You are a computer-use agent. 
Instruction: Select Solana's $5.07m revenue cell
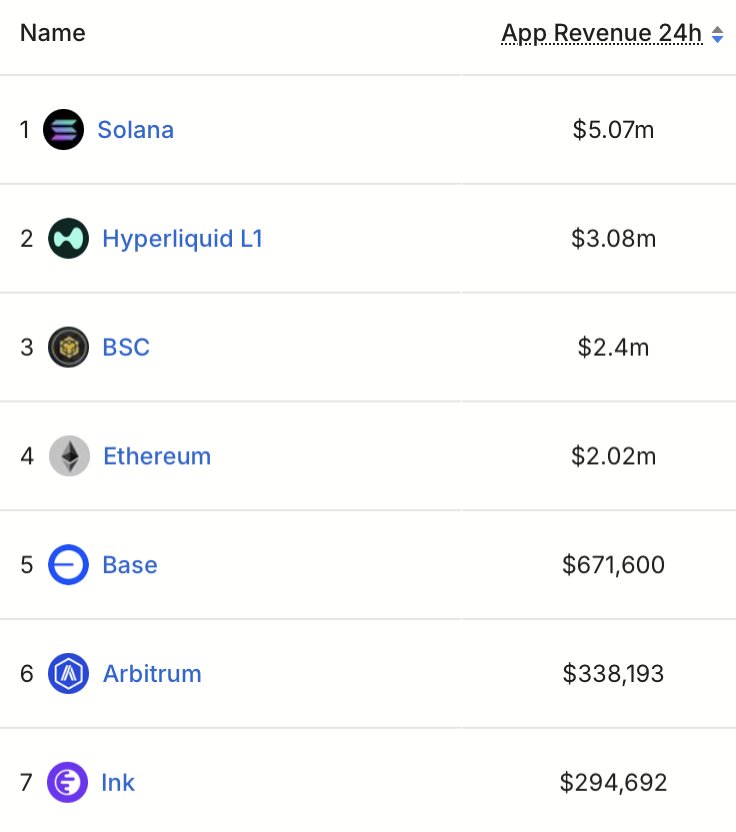[x=613, y=130]
